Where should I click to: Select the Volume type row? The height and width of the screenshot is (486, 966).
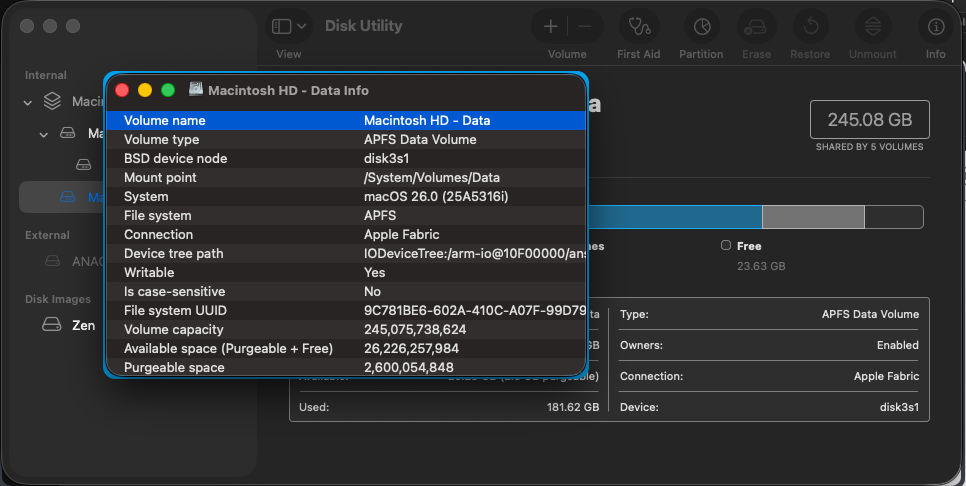coord(346,139)
